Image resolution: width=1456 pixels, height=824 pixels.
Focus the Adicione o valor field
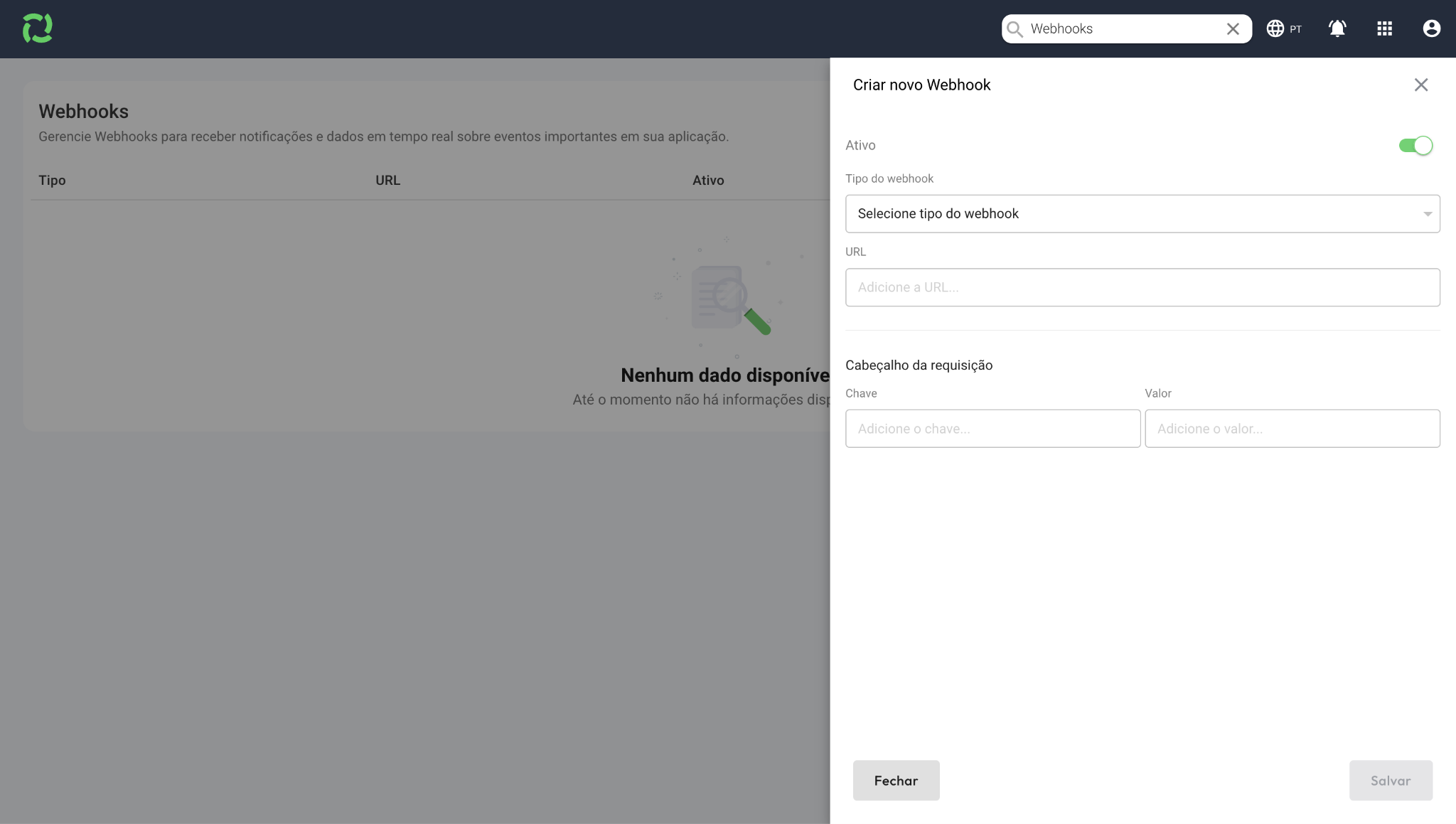click(x=1292, y=429)
